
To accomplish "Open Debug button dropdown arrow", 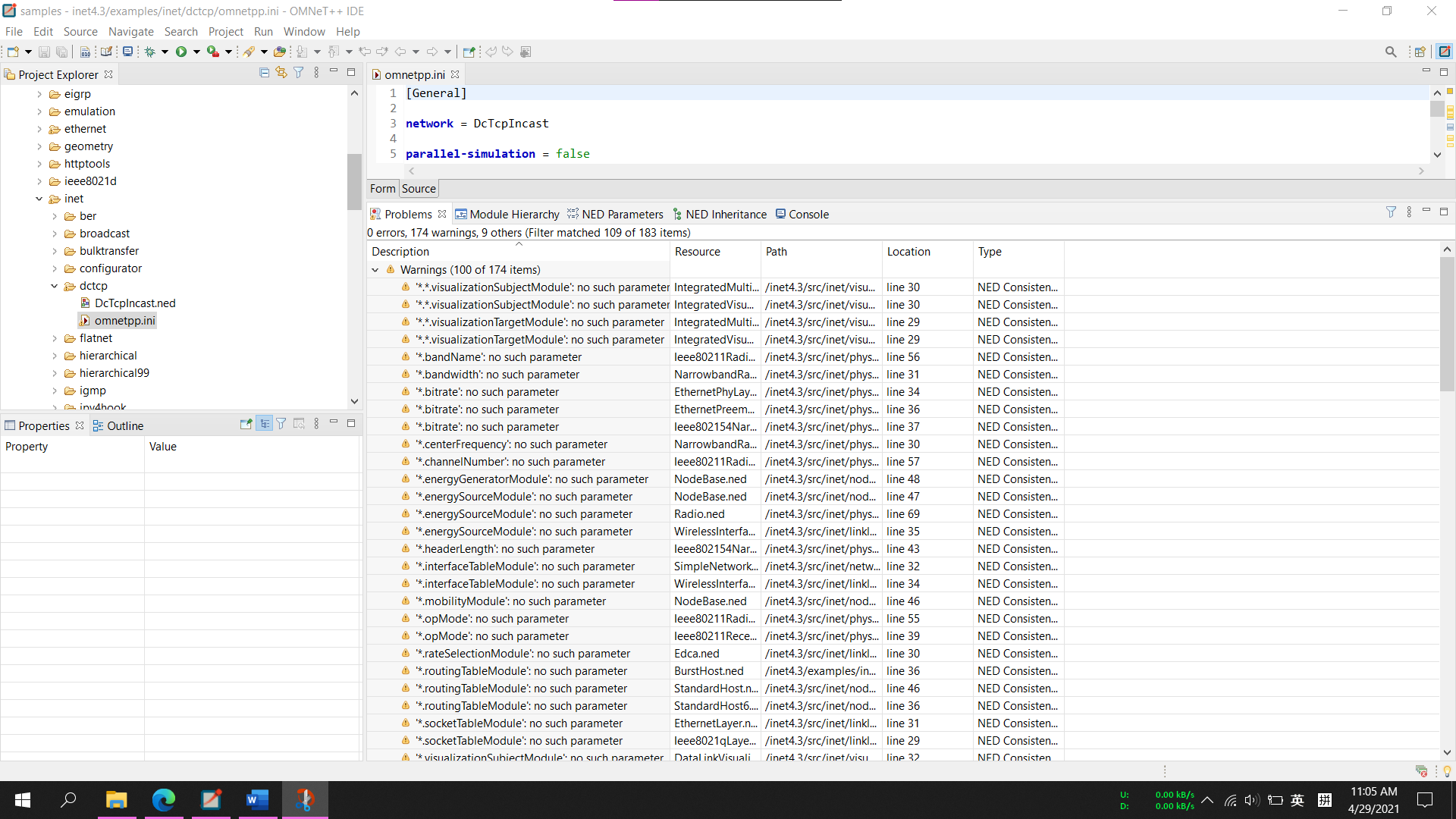I will (x=165, y=52).
